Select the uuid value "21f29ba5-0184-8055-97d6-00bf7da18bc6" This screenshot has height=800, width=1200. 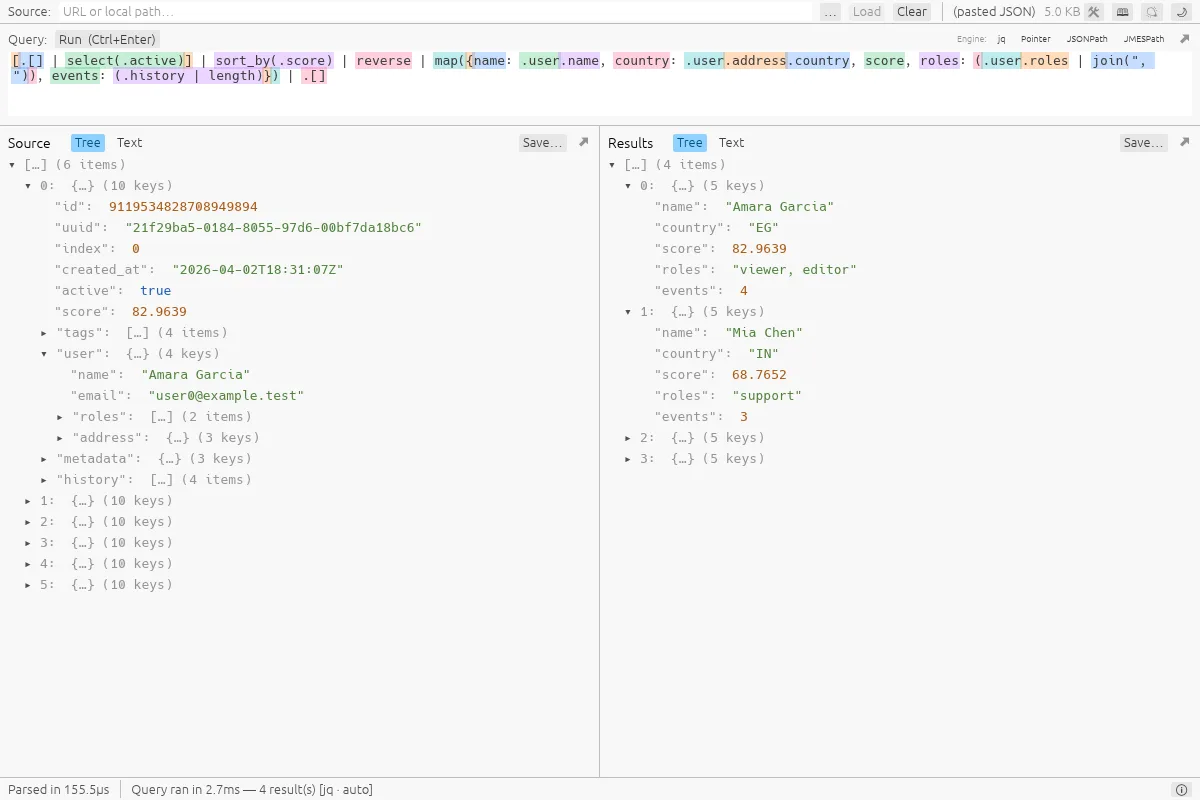(273, 228)
